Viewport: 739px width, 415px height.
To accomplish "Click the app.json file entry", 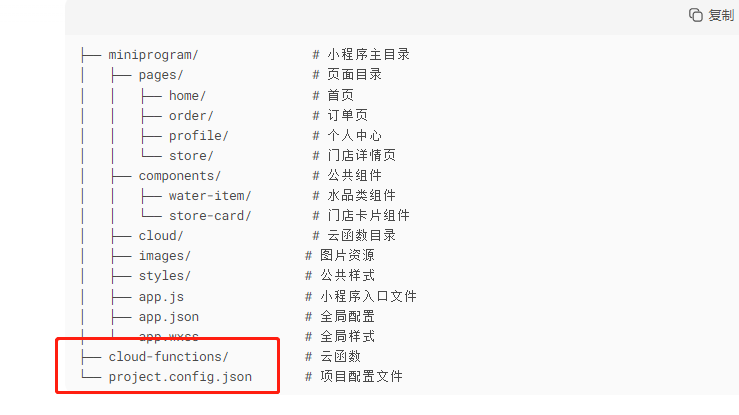I will click(169, 317).
